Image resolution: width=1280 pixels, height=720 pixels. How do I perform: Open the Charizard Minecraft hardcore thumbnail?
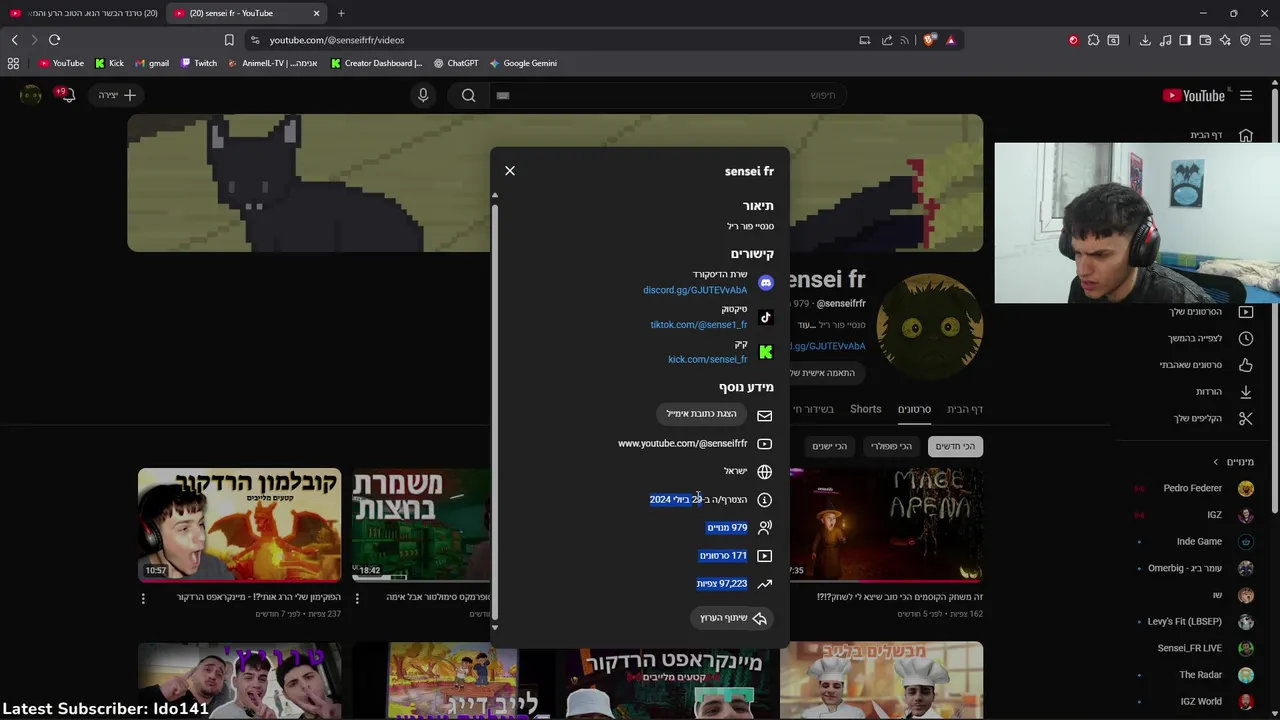pyautogui.click(x=240, y=525)
